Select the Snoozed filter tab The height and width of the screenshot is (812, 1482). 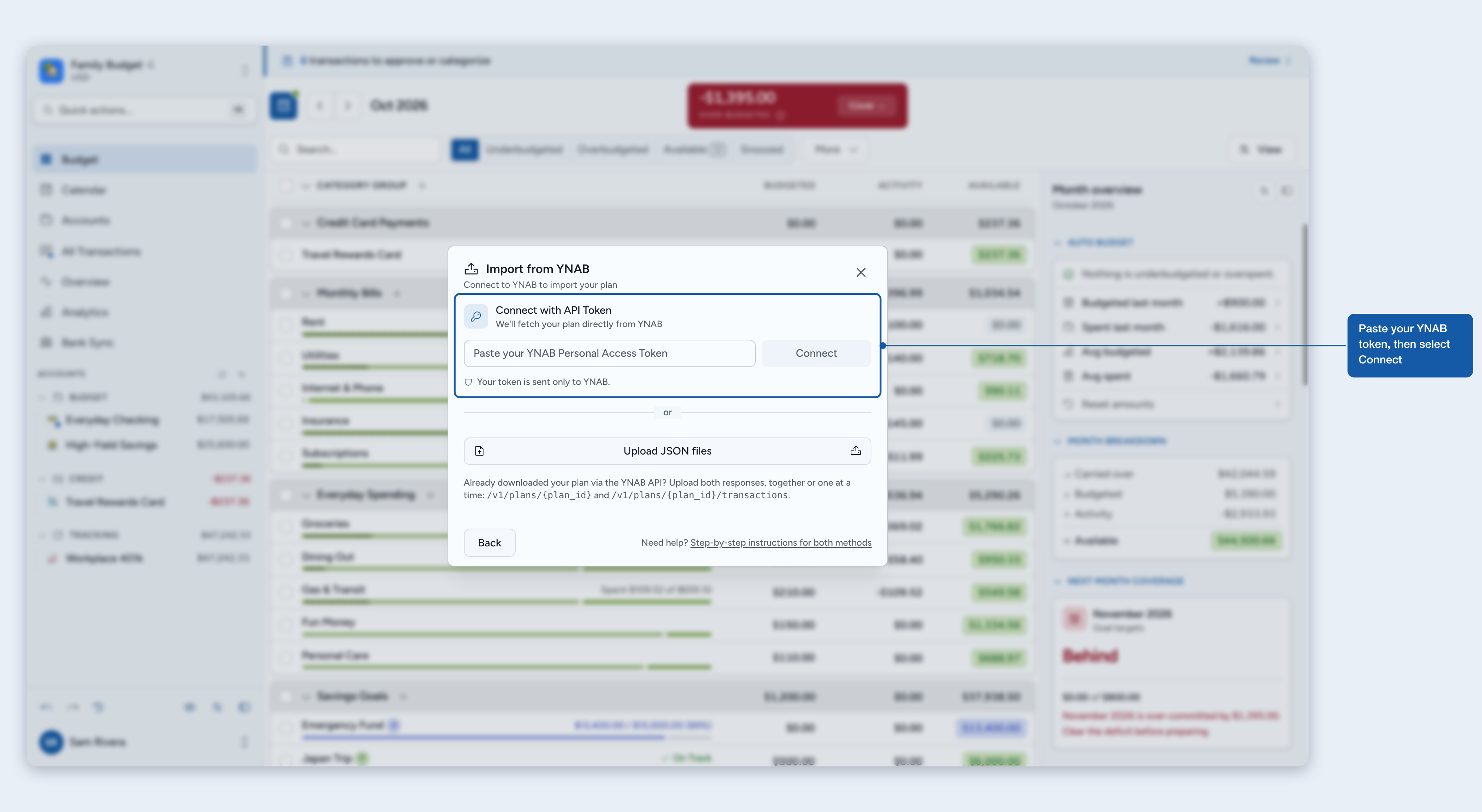tap(762, 150)
